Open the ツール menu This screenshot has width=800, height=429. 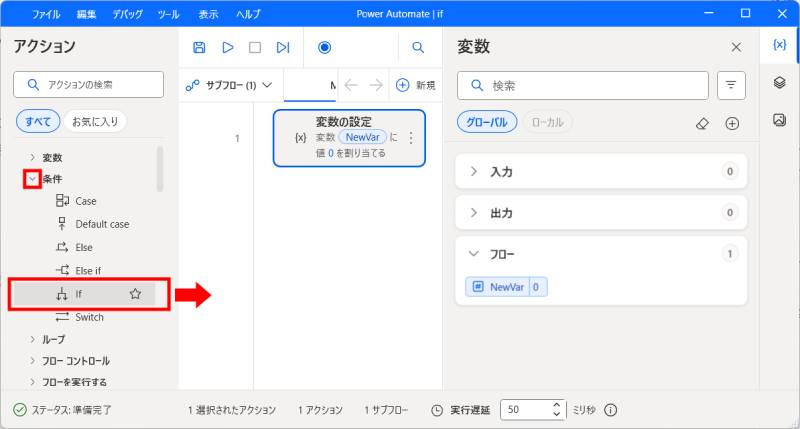(x=168, y=14)
